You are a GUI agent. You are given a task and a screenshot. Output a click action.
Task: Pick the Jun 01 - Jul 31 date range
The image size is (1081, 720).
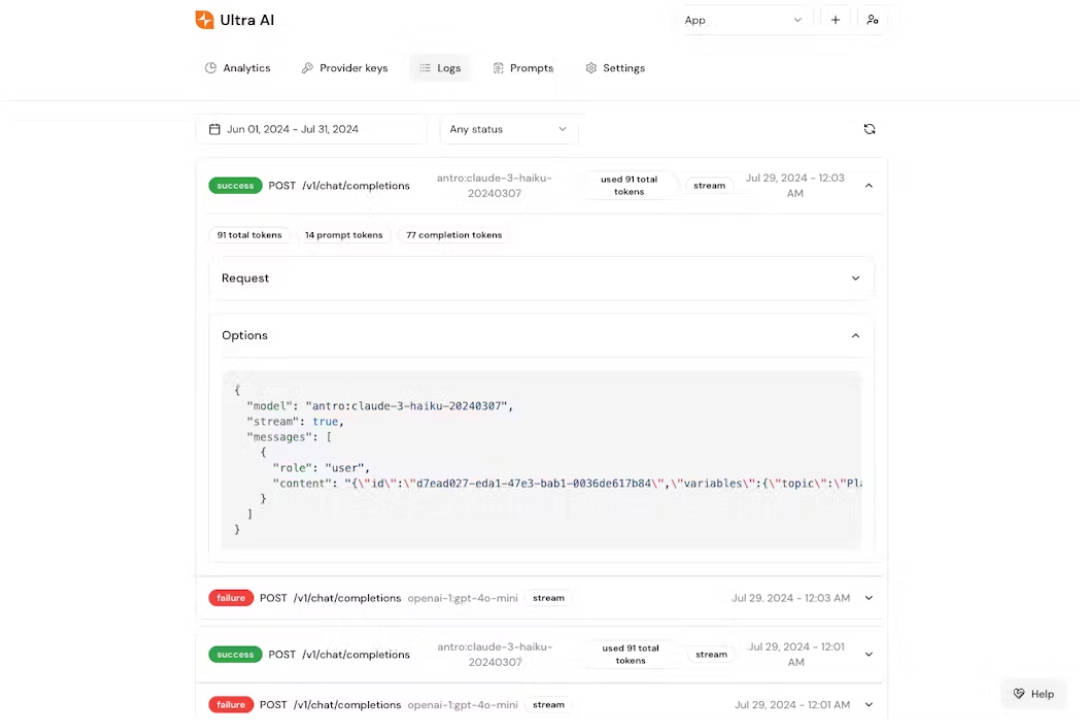(292, 129)
